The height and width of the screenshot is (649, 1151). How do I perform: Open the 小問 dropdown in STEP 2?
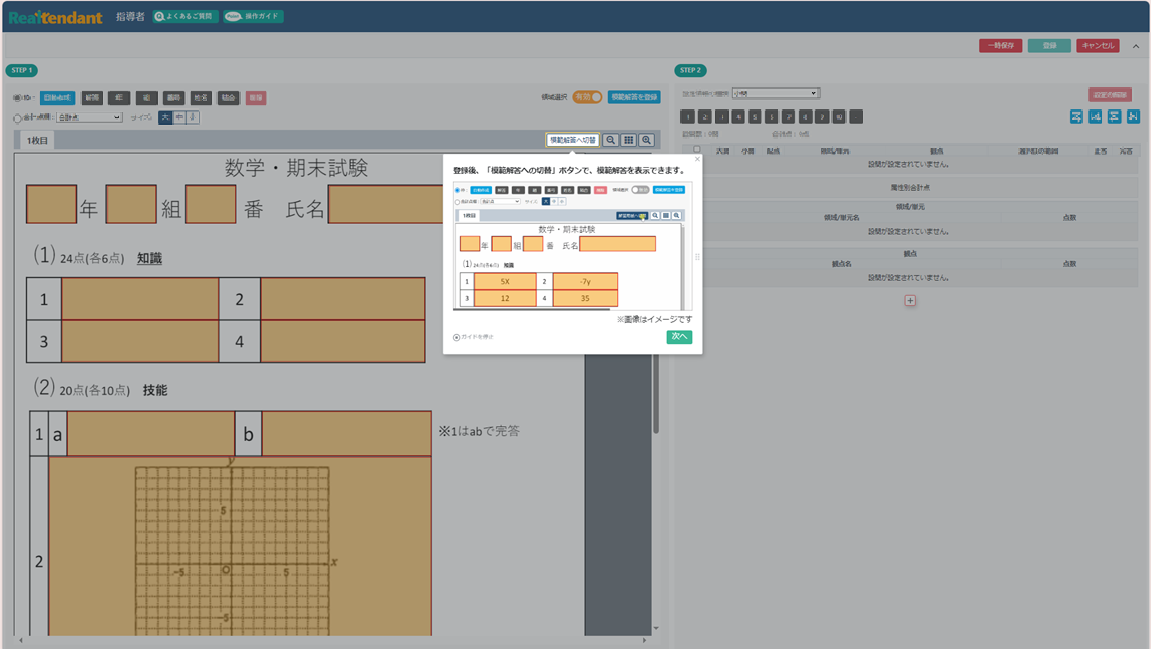tap(775, 93)
